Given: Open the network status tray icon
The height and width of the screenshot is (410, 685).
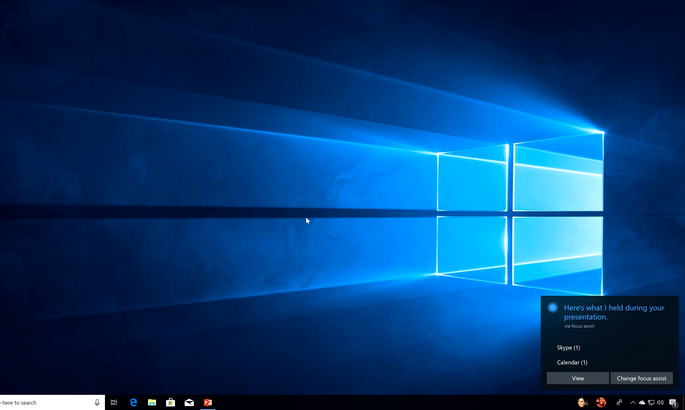Looking at the screenshot, I should pyautogui.click(x=651, y=403).
